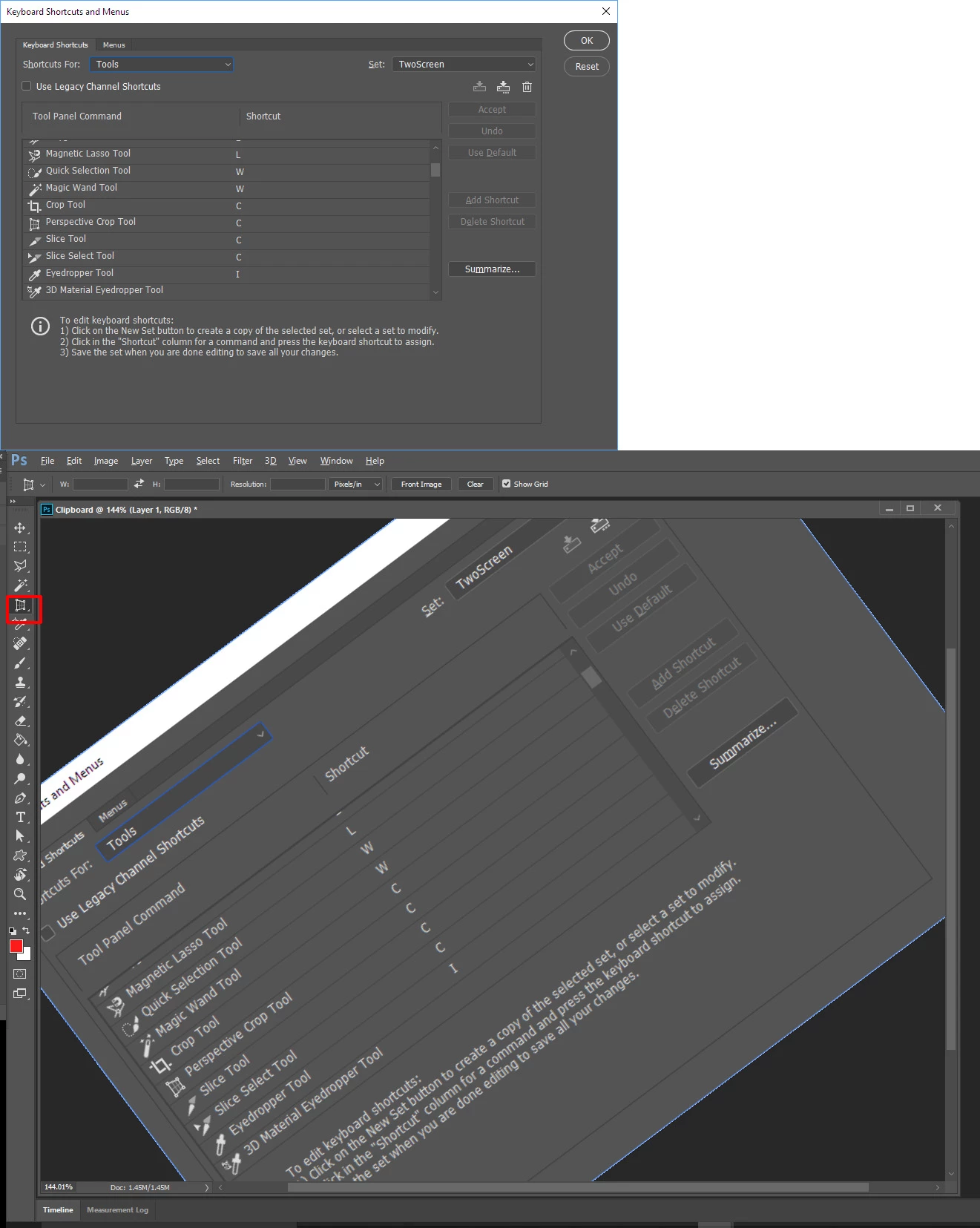
Task: Select the Zoom magnifier tool
Action: 20,894
